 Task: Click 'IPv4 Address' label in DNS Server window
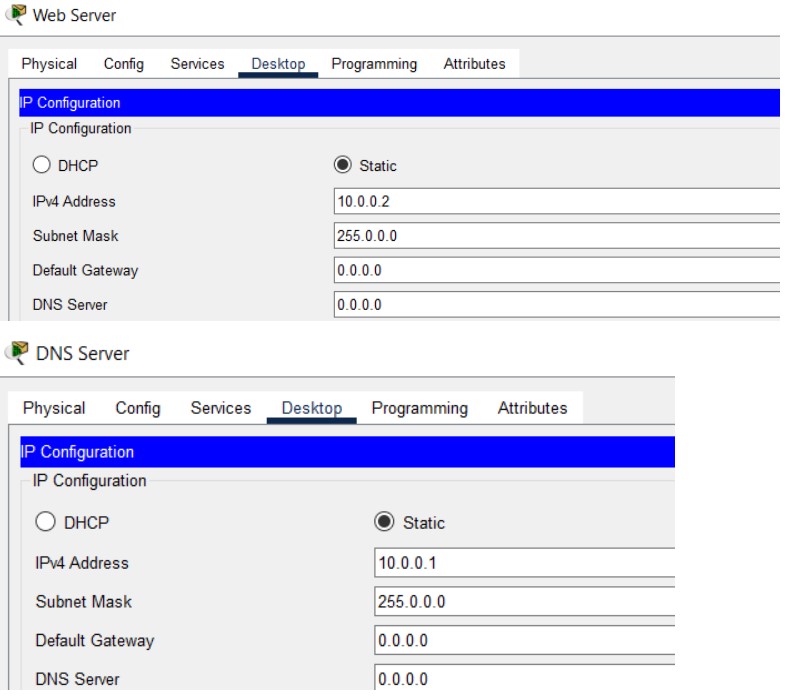(82, 563)
